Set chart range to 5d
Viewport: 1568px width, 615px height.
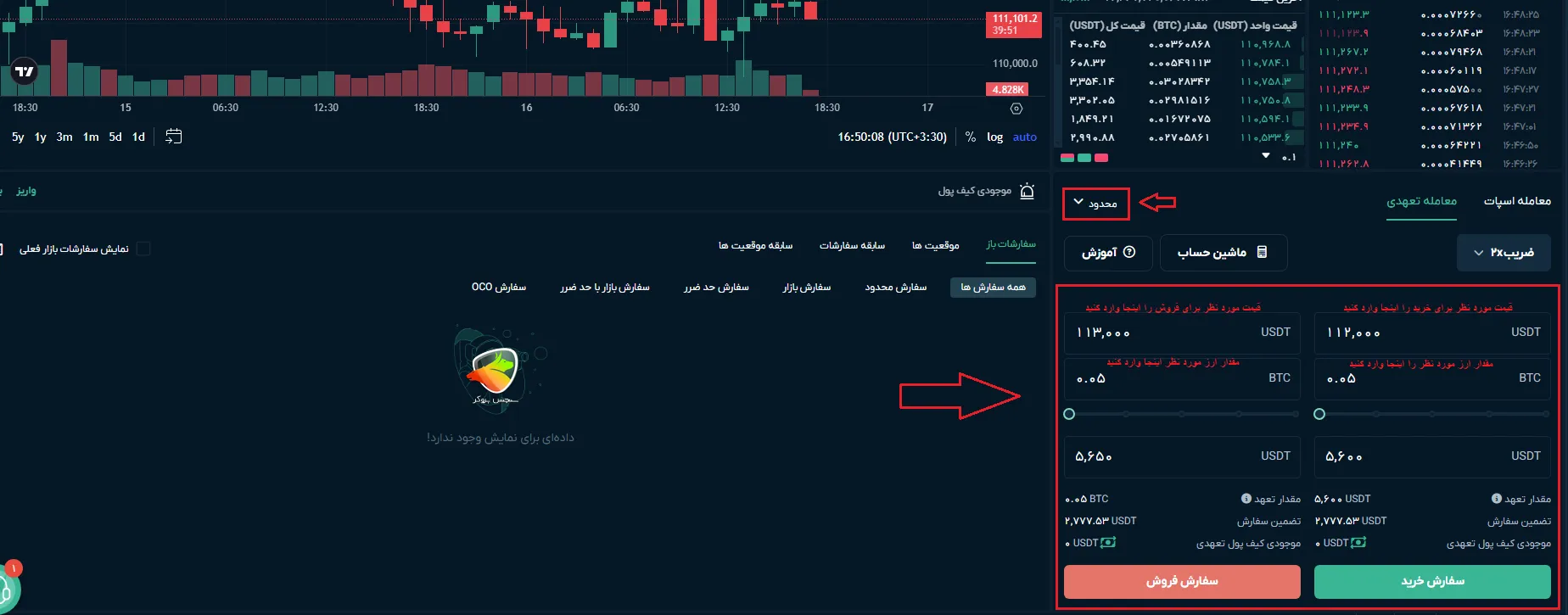[x=115, y=137]
